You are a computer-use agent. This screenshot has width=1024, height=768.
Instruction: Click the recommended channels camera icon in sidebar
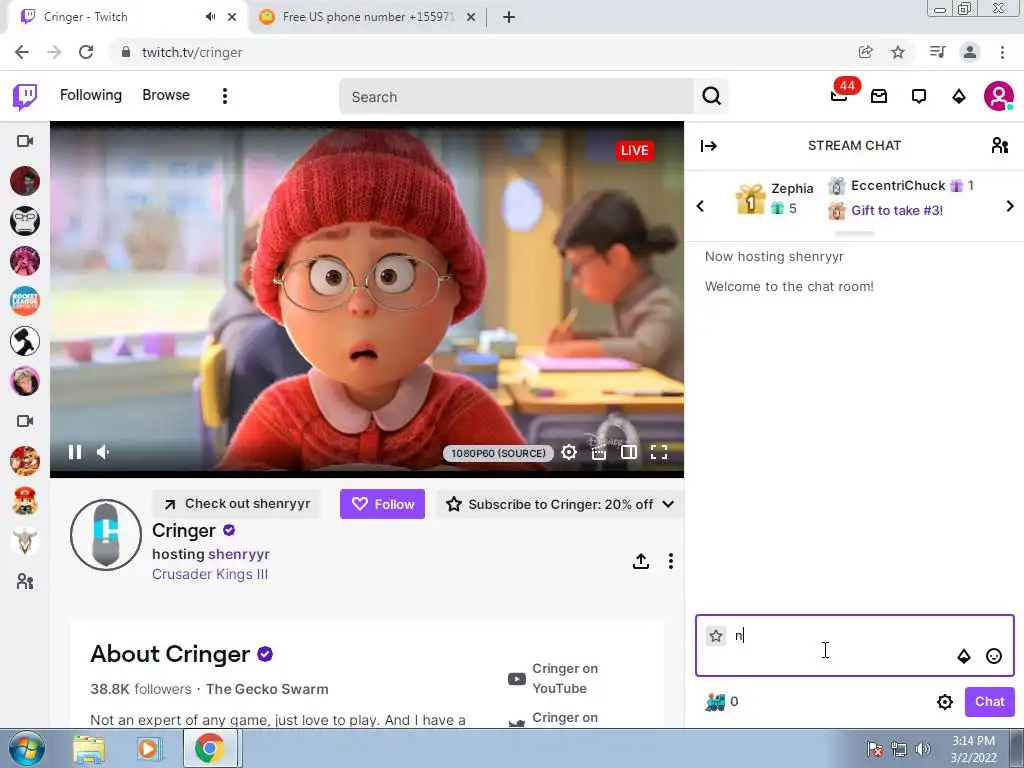click(25, 421)
